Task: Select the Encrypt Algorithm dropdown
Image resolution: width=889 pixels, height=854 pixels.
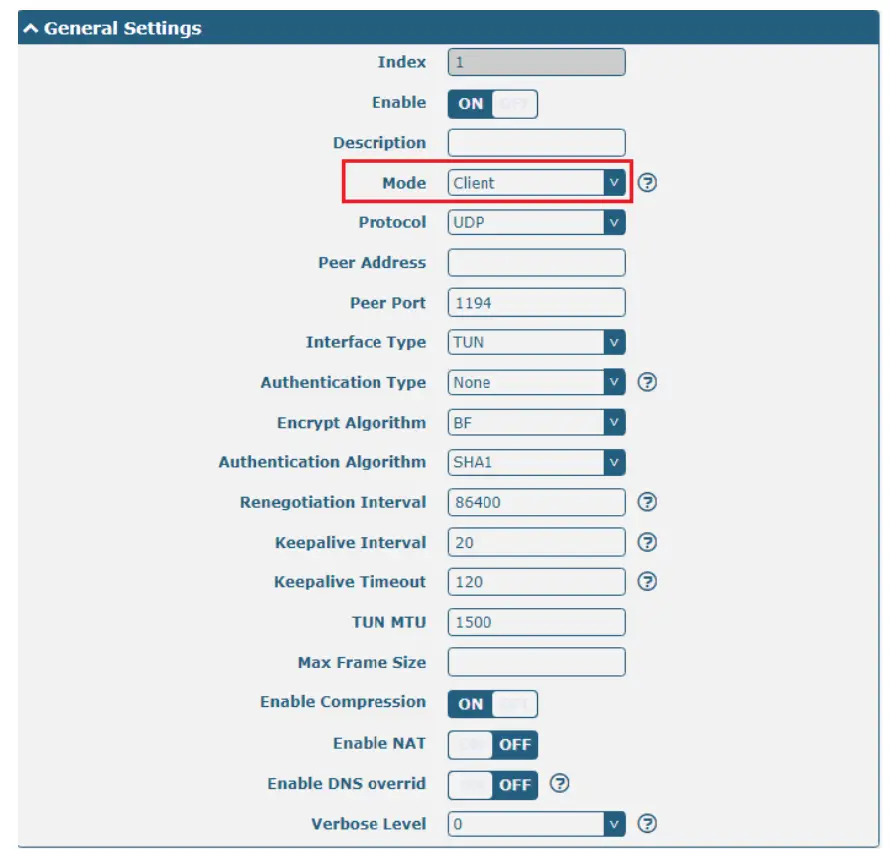Action: 536,422
